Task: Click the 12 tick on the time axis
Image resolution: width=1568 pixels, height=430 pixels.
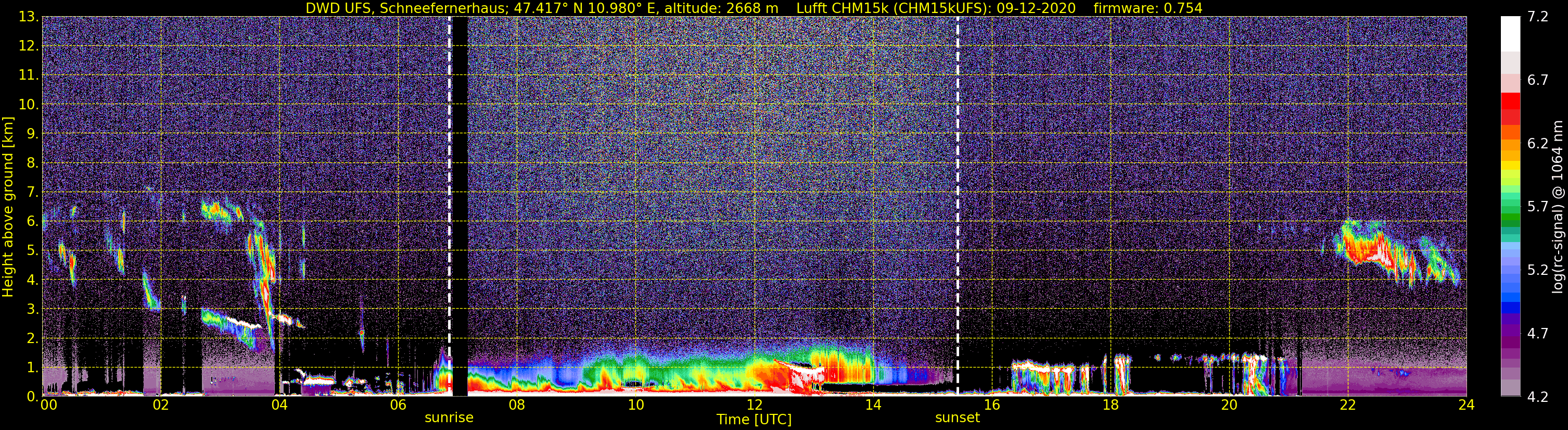Action: point(754,405)
